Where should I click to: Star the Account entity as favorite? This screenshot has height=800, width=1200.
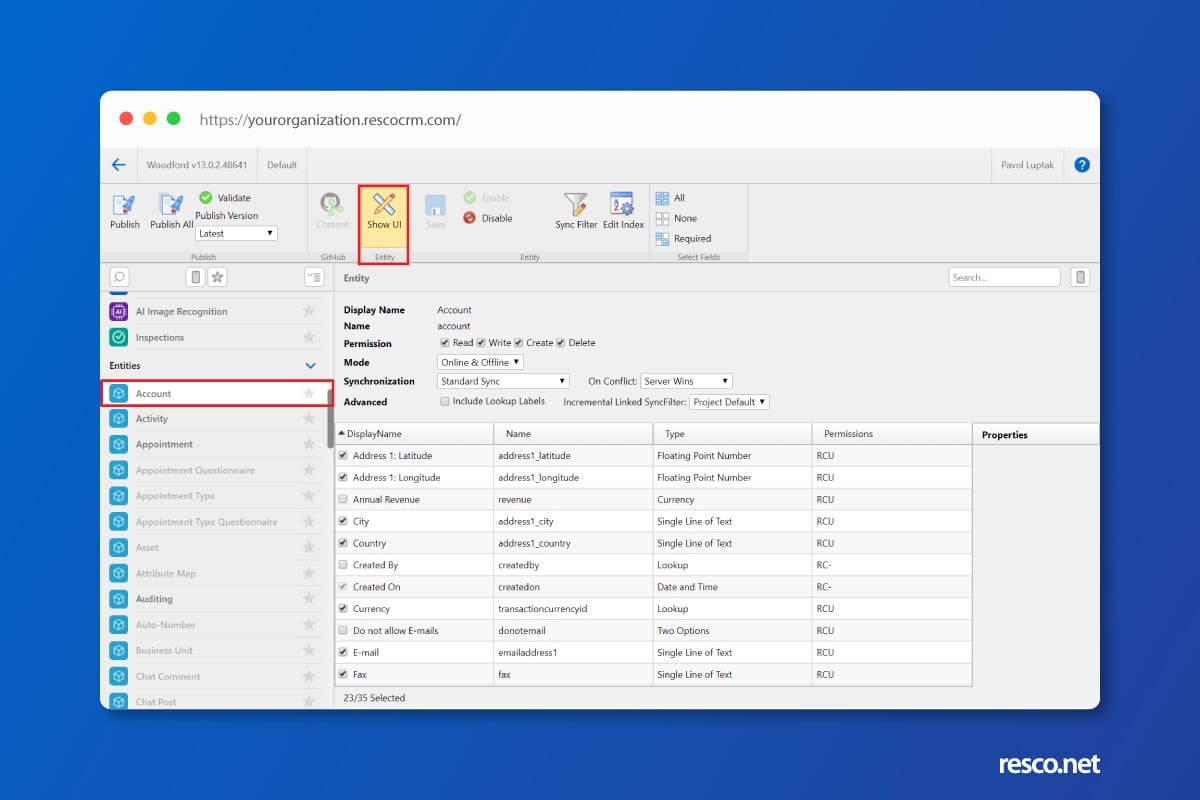[309, 394]
